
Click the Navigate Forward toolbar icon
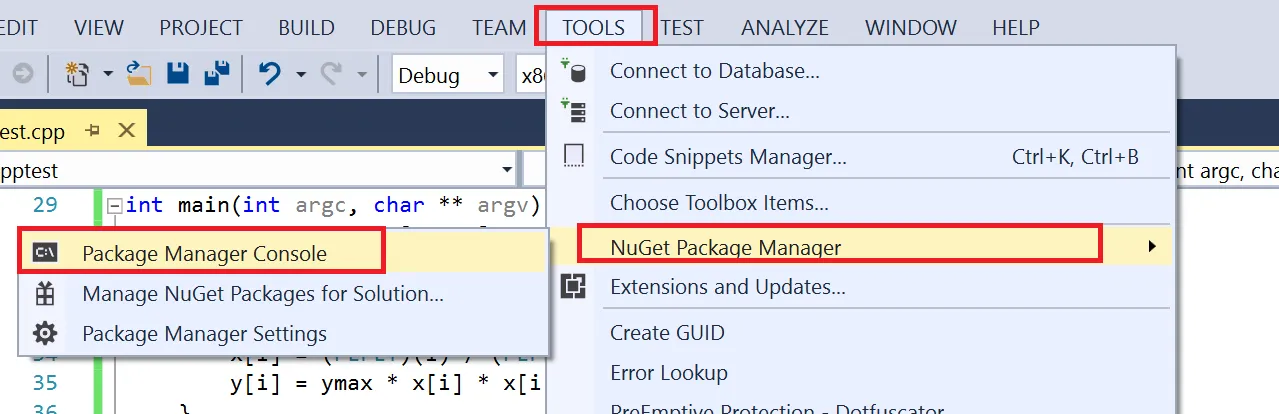(x=23, y=74)
